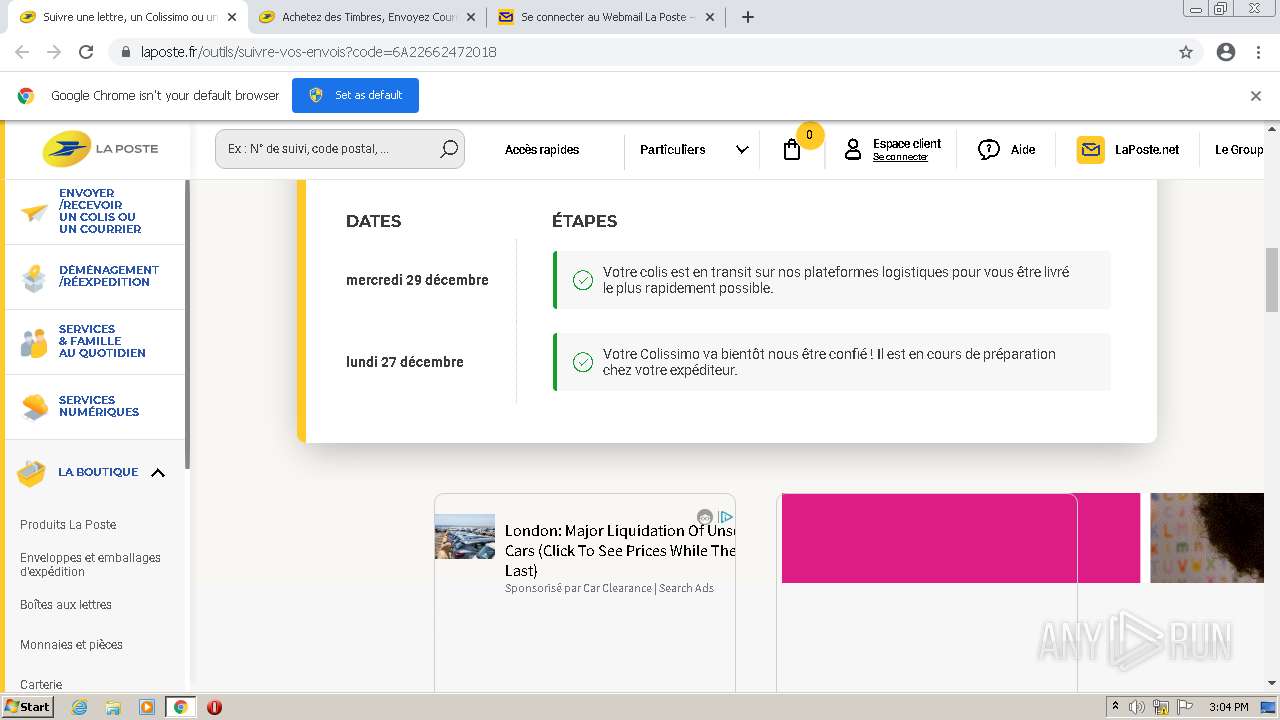
Task: Click the mercredi 29 décembre date
Action: 417,280
